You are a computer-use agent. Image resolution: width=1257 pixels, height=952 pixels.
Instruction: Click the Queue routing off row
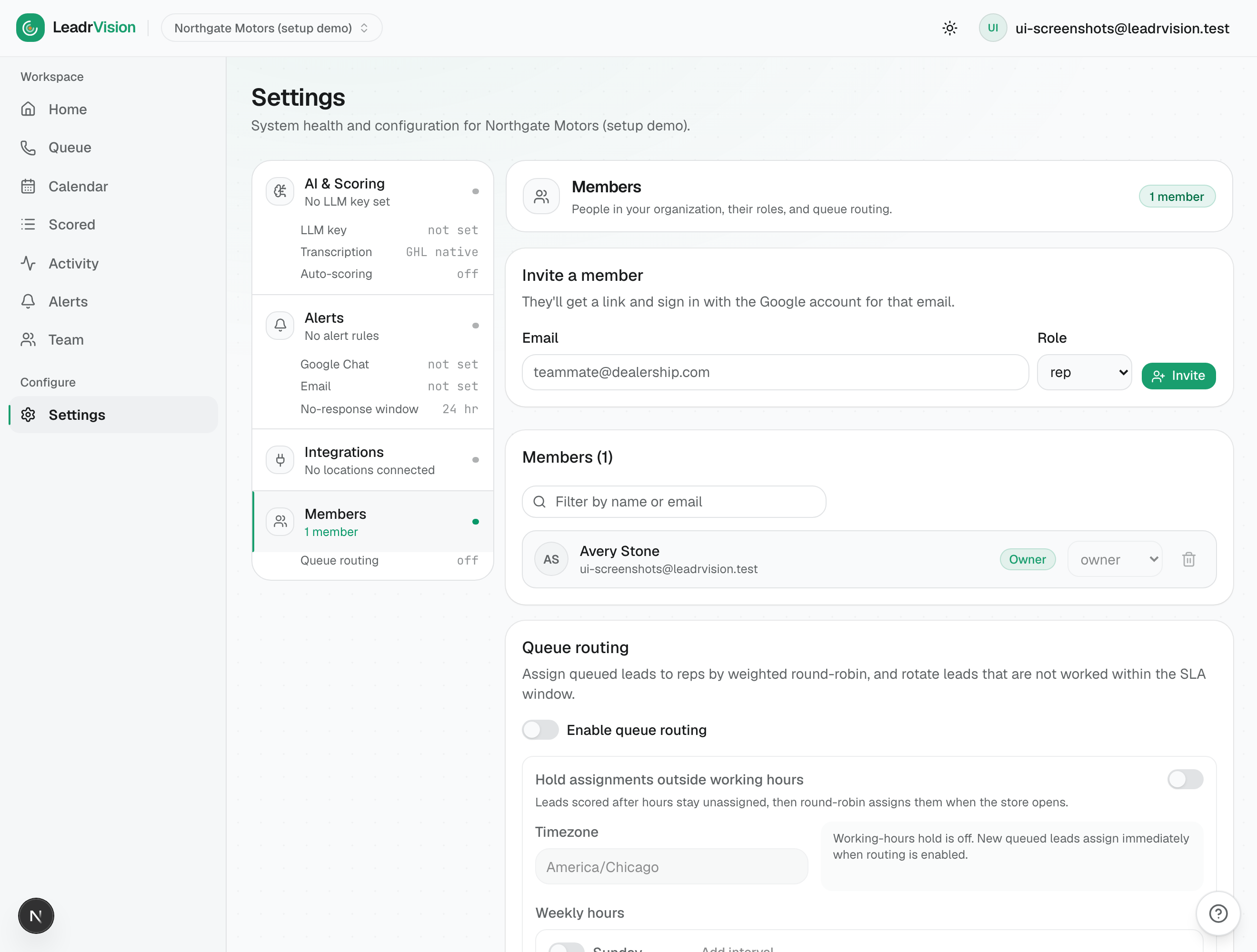pyautogui.click(x=389, y=561)
